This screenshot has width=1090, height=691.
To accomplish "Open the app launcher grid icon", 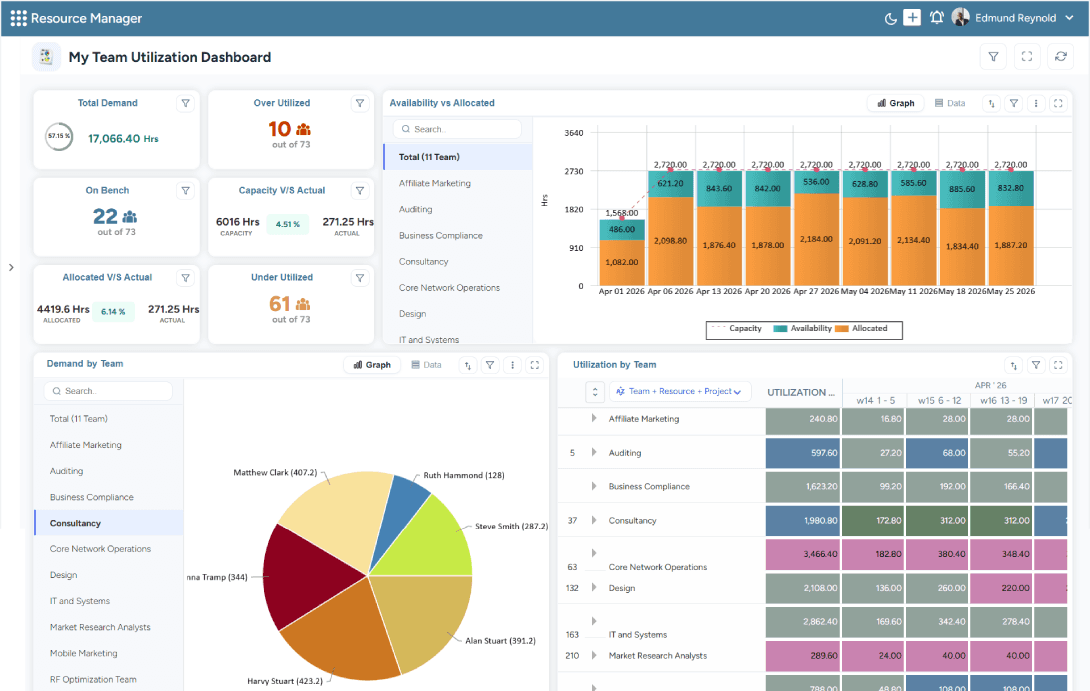I will (x=18, y=18).
